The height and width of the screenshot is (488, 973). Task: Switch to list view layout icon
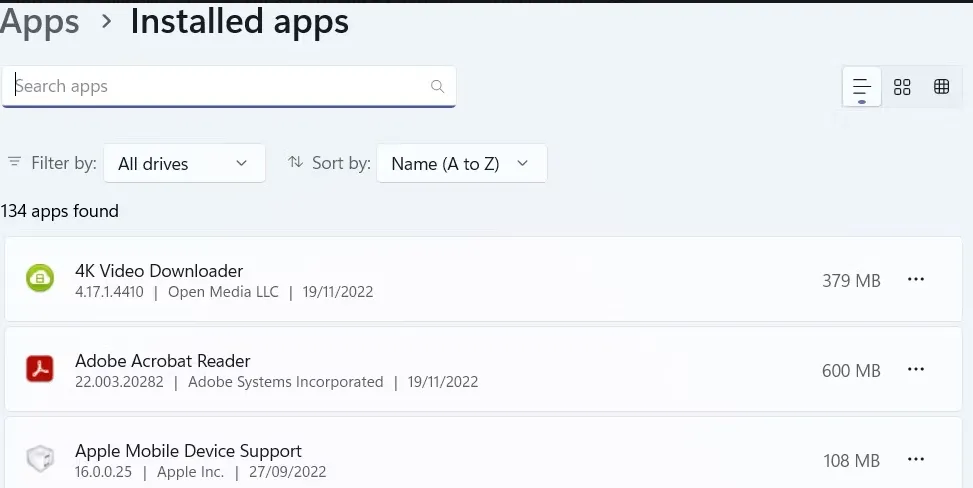coord(861,86)
